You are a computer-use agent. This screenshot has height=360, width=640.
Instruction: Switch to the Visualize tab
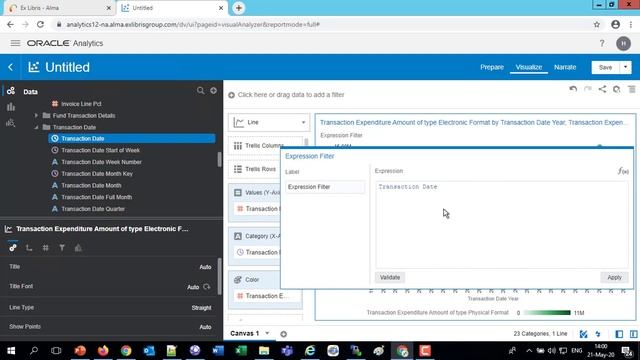[529, 67]
